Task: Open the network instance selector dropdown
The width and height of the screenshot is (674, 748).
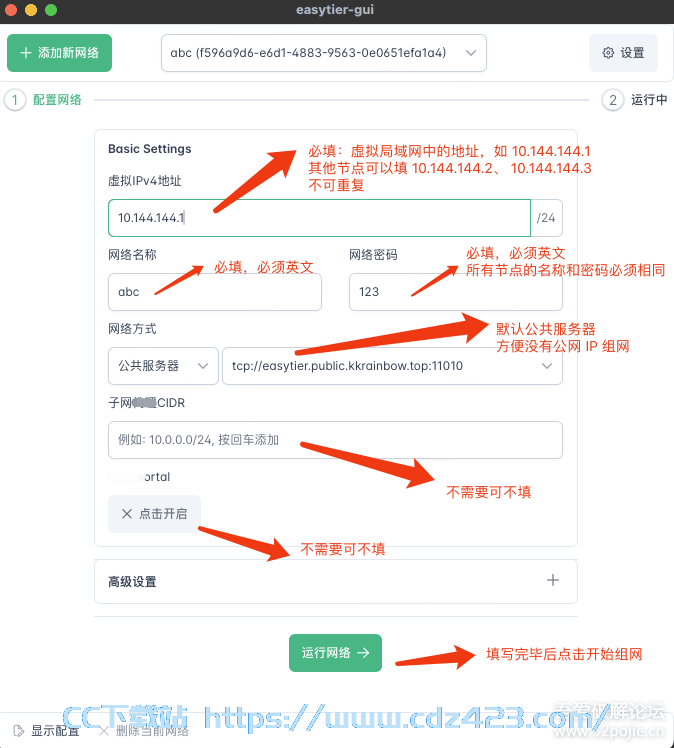Action: 324,53
